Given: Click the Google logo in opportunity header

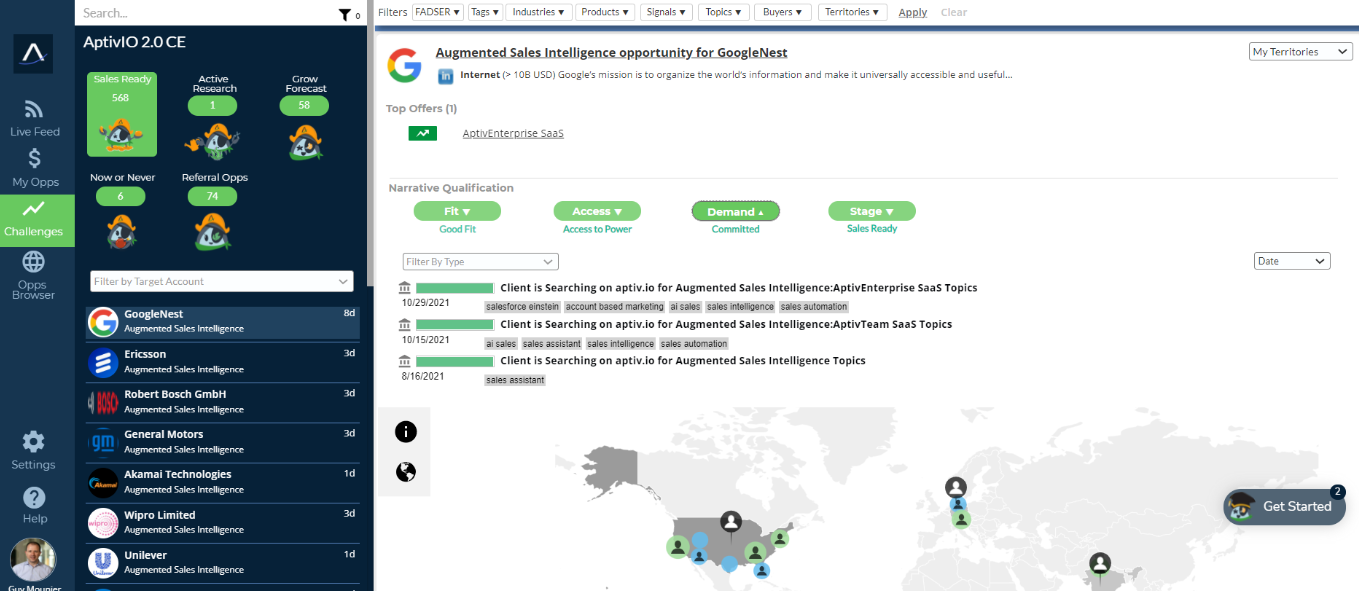Looking at the screenshot, I should coord(405,65).
